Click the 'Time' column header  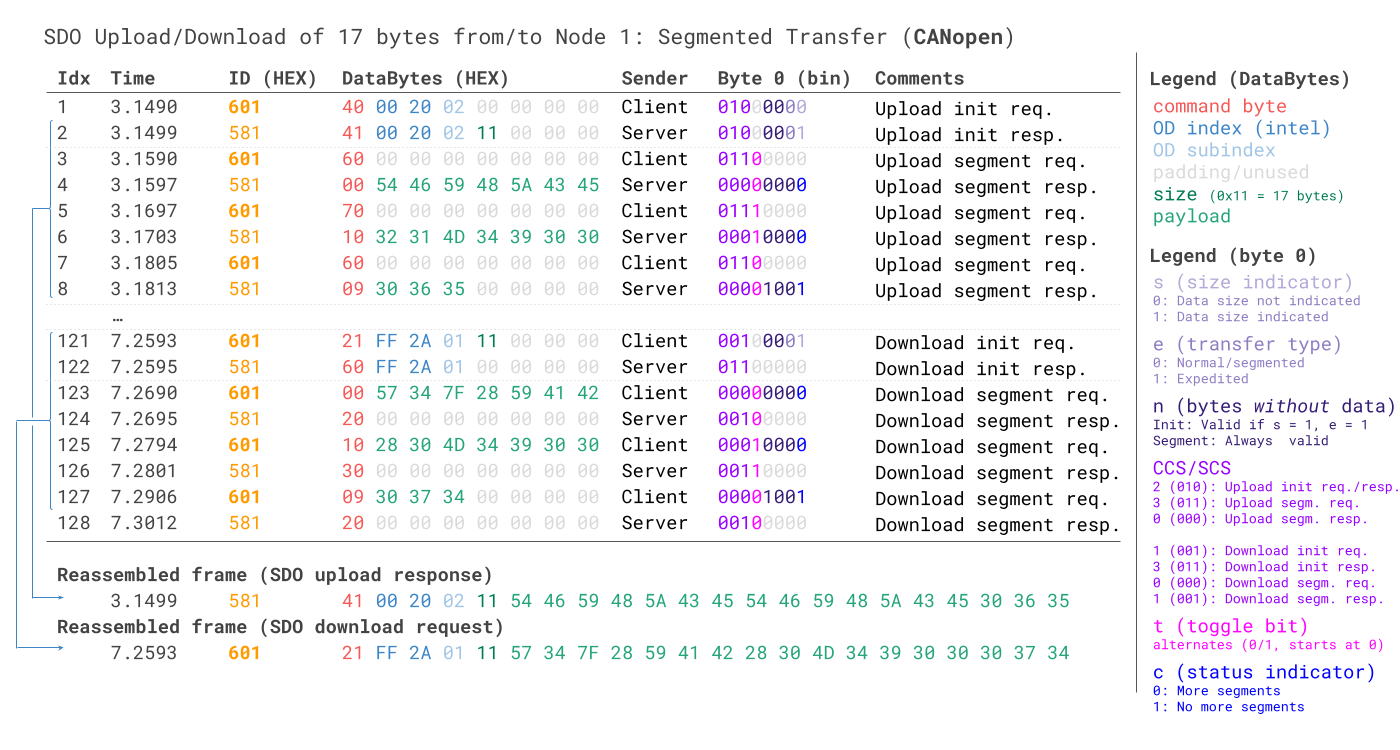pos(132,78)
